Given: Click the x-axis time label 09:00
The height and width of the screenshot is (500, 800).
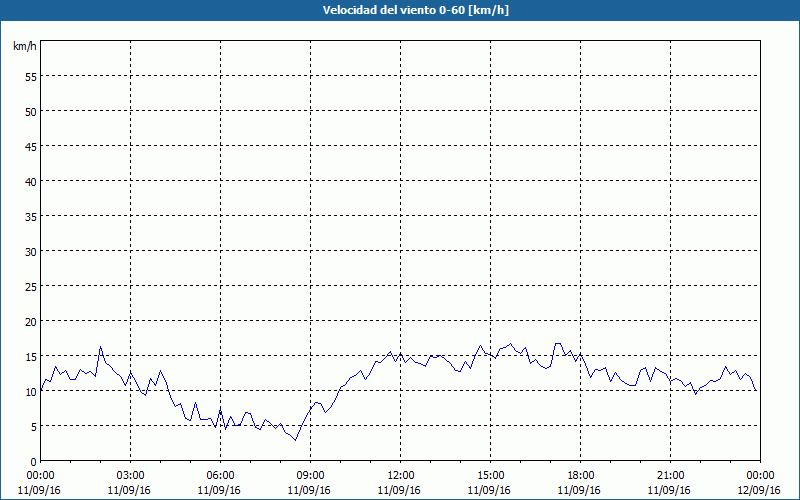Looking at the screenshot, I should (310, 476).
